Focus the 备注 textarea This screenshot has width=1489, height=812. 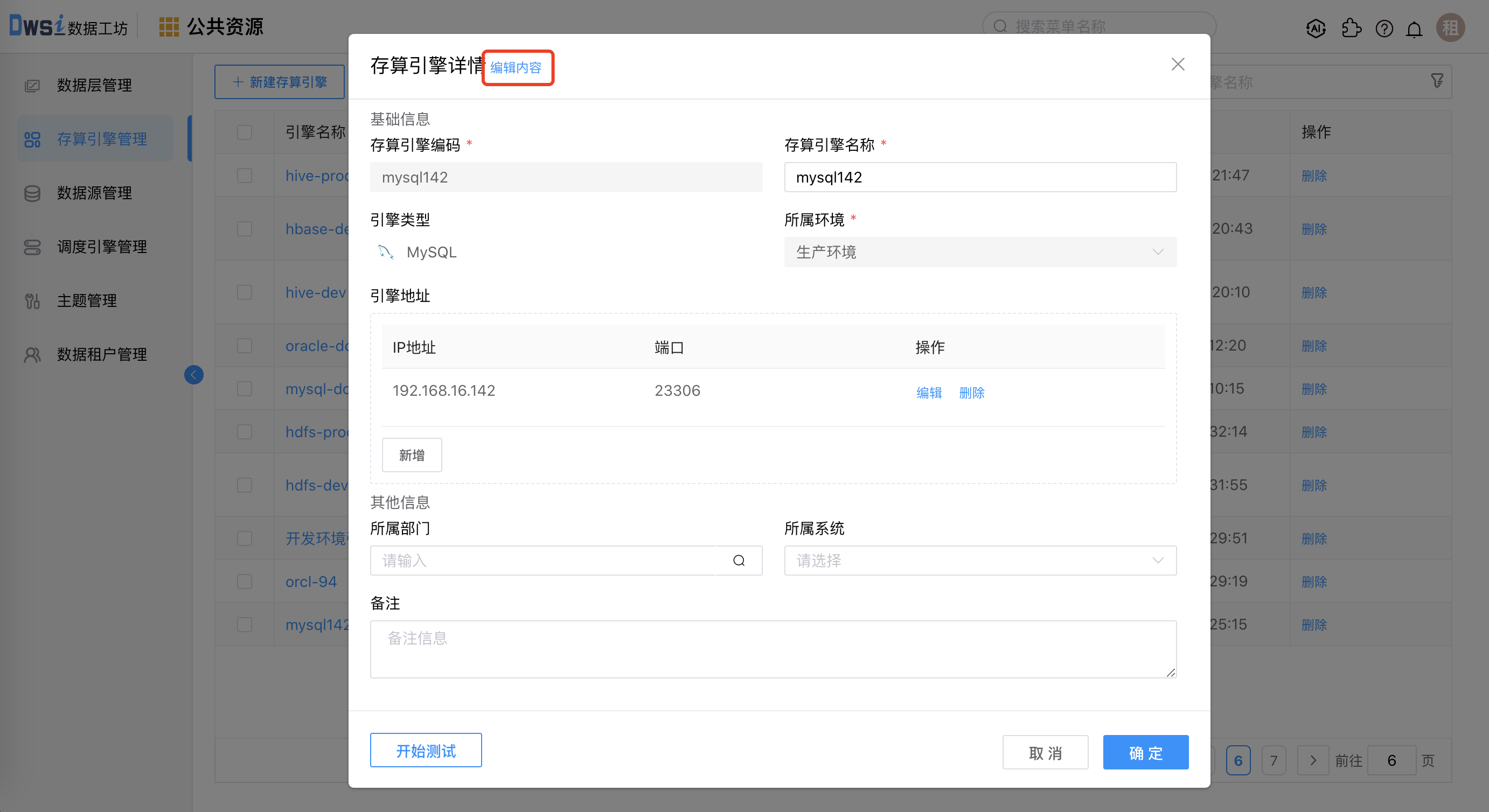click(x=773, y=649)
